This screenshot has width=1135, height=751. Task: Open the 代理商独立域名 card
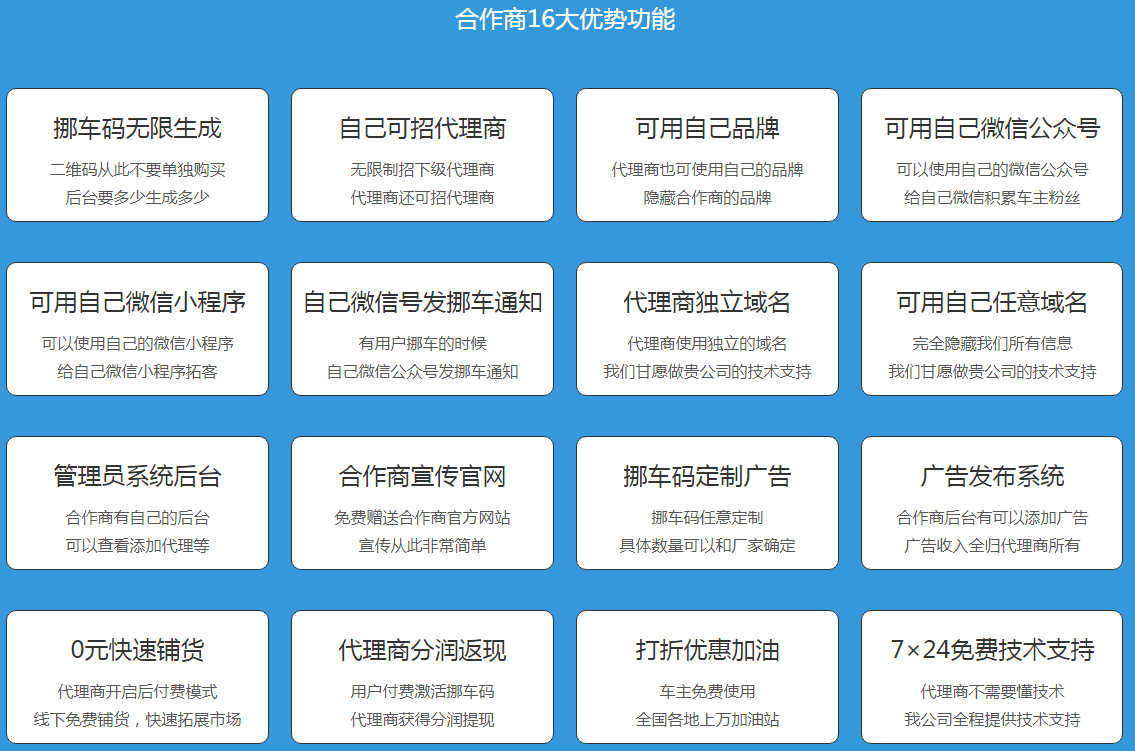[707, 329]
